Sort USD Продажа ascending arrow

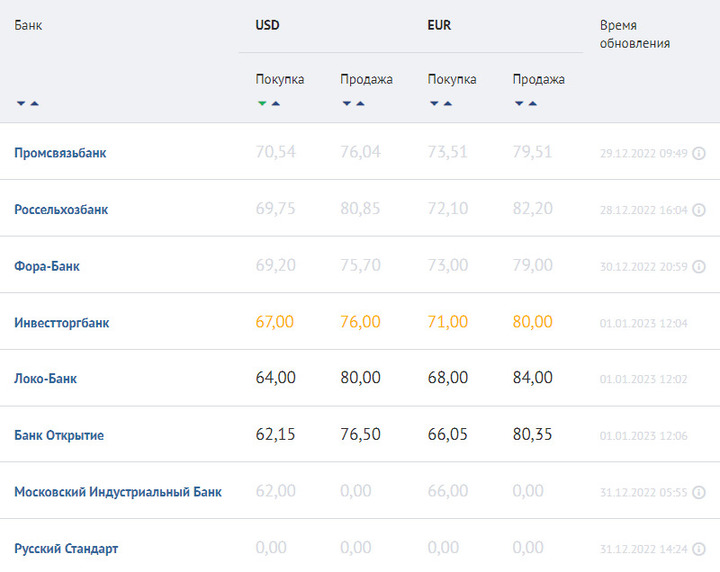[360, 103]
